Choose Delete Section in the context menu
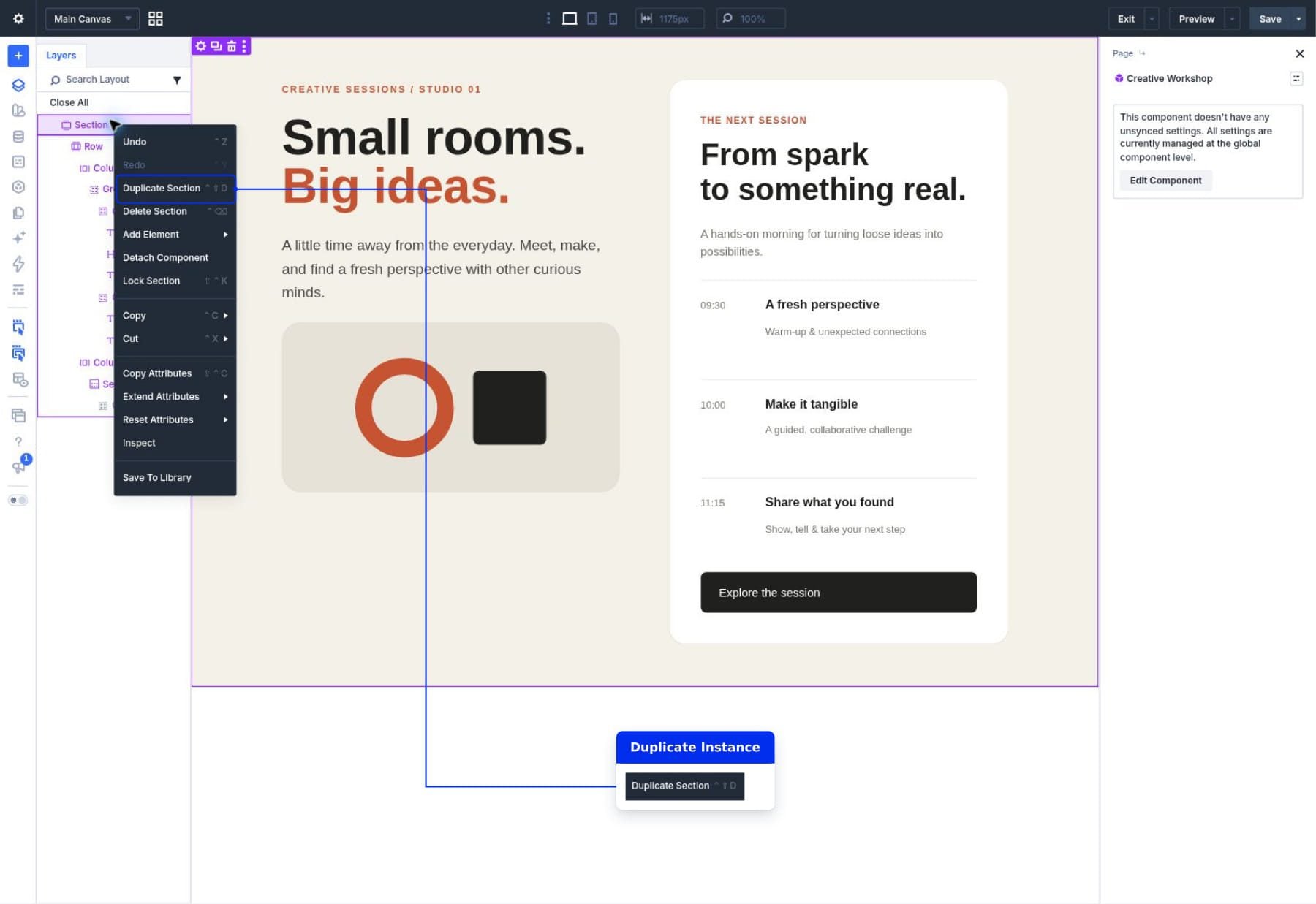 [x=175, y=211]
